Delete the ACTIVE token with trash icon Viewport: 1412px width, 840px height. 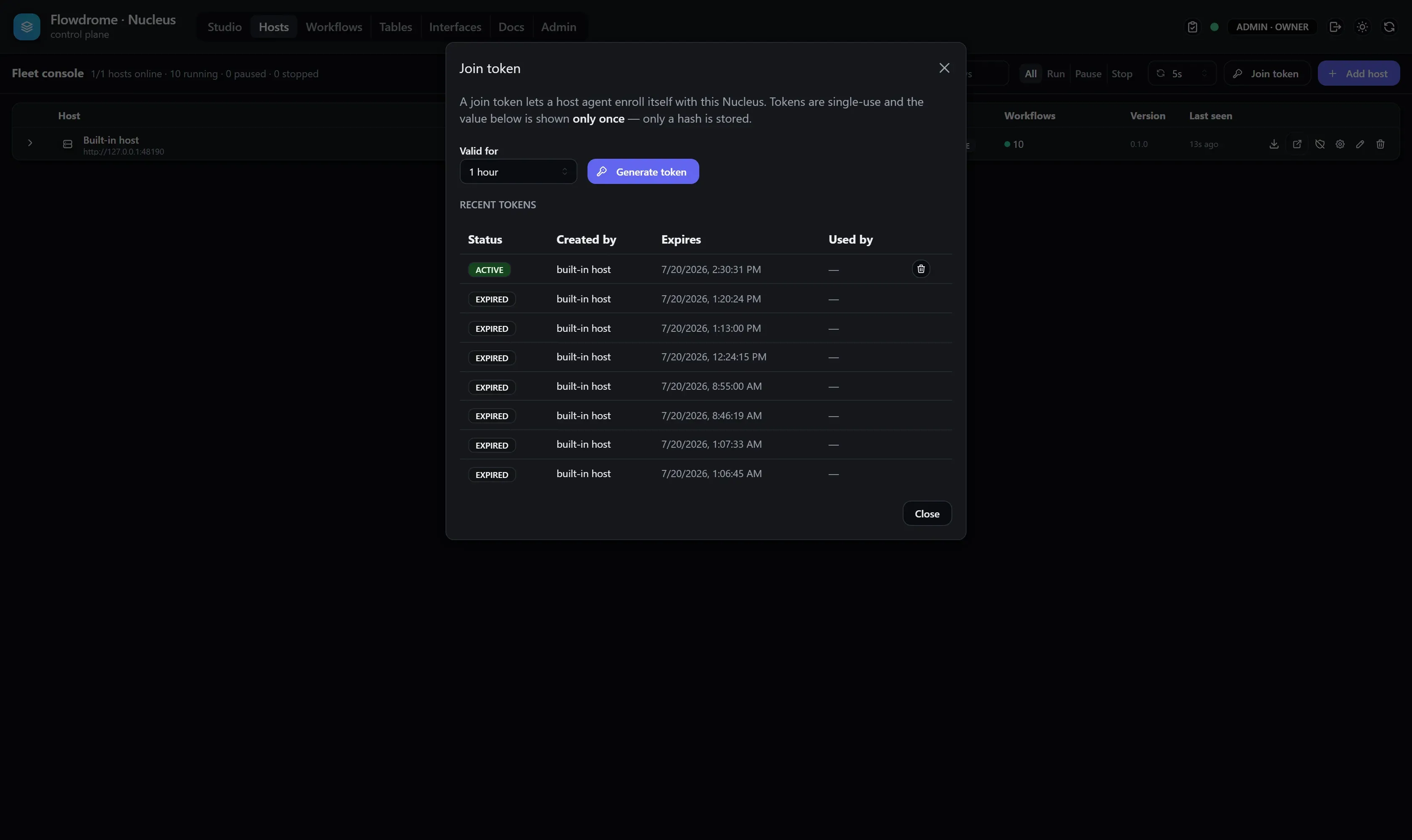pyautogui.click(x=921, y=269)
